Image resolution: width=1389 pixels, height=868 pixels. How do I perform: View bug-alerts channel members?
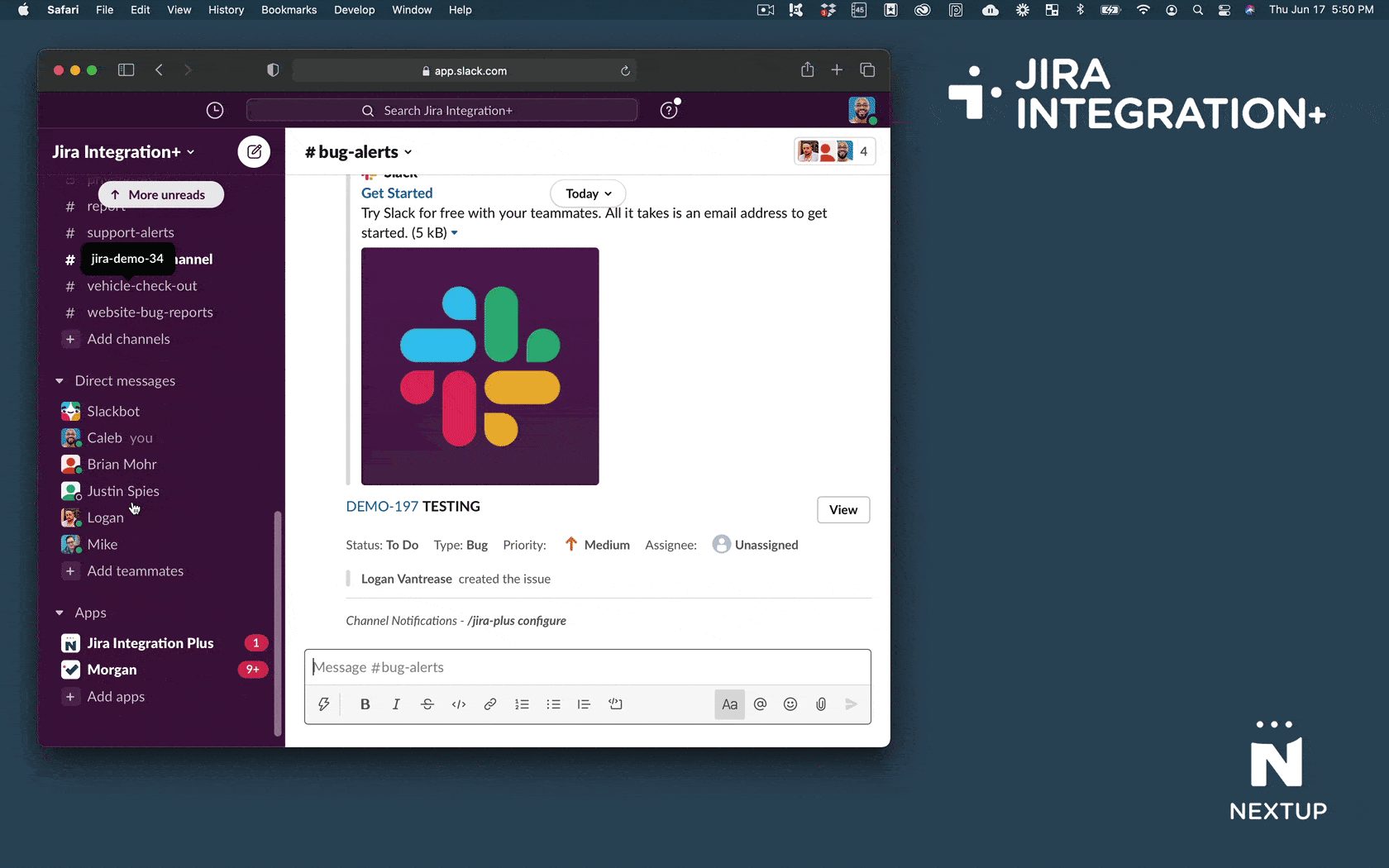(834, 151)
